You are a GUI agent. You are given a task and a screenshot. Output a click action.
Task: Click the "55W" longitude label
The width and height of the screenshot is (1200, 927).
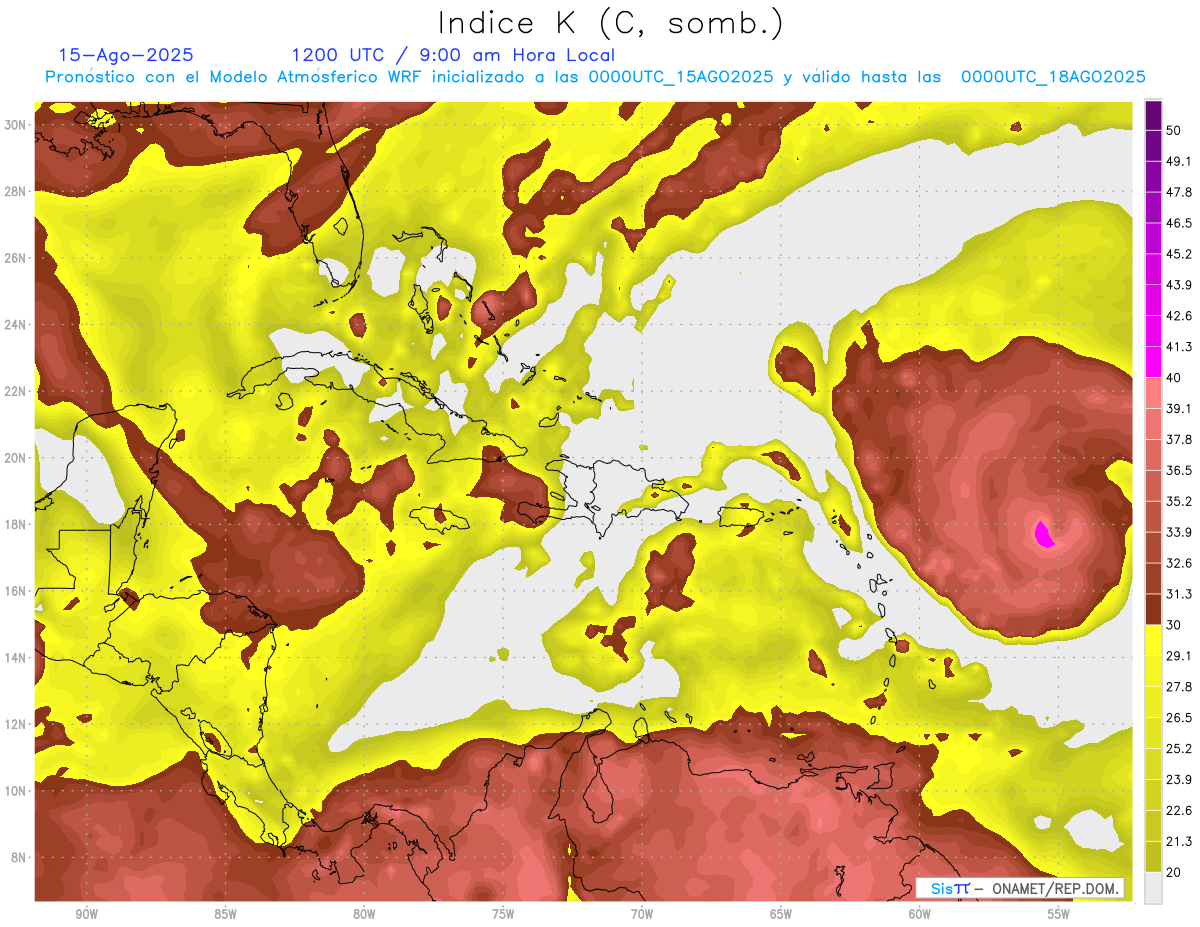coord(1059,914)
